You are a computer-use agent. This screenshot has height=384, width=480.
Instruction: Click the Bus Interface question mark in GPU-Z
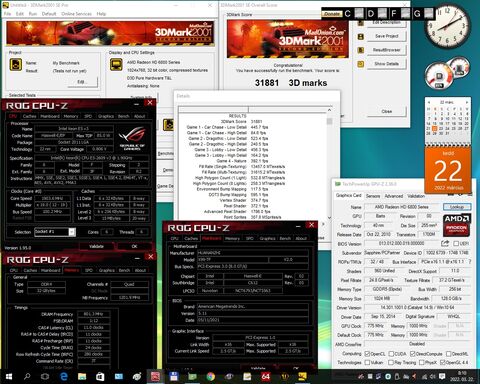470,262
